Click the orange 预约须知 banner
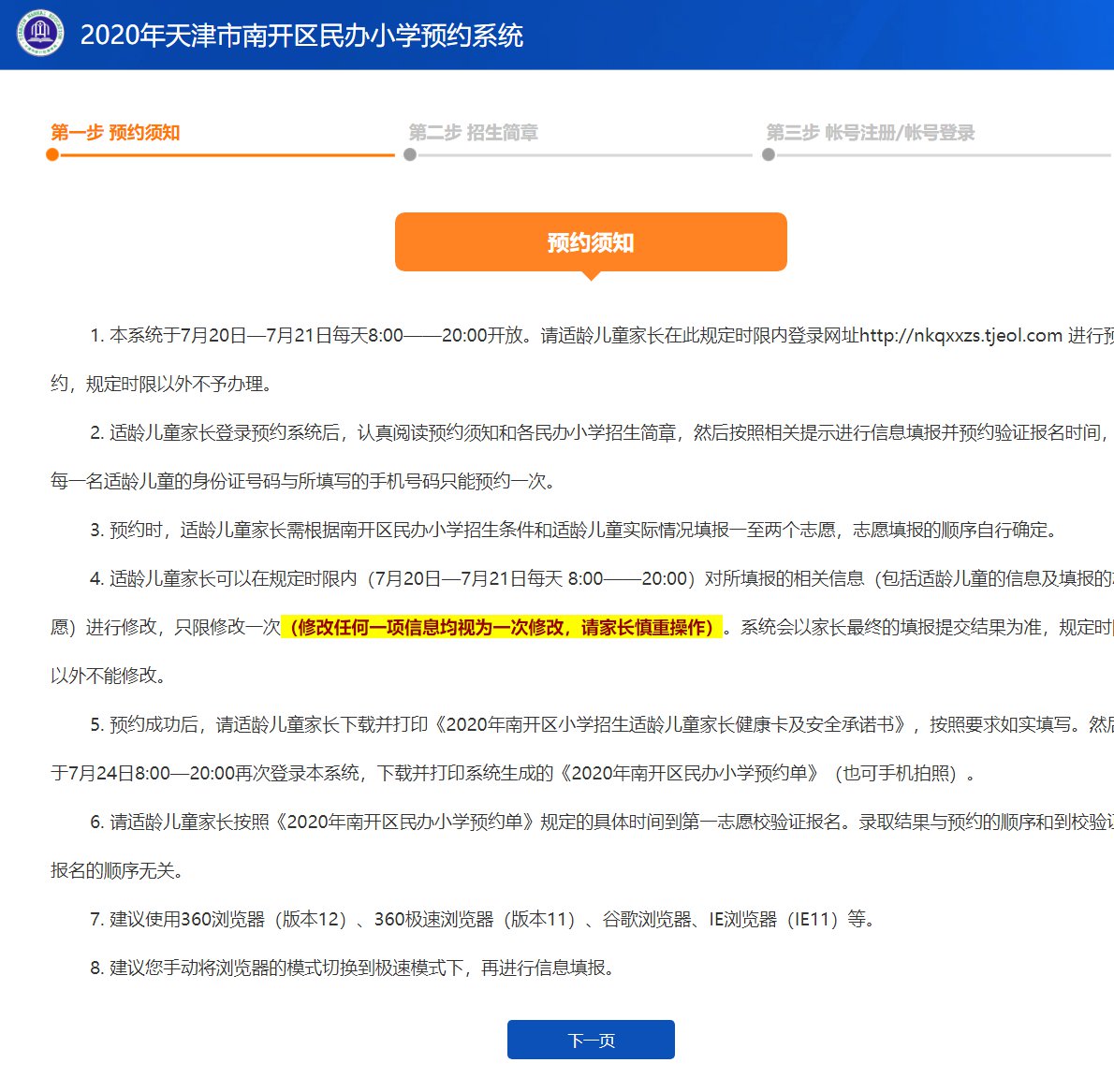The image size is (1114, 1092). click(591, 242)
